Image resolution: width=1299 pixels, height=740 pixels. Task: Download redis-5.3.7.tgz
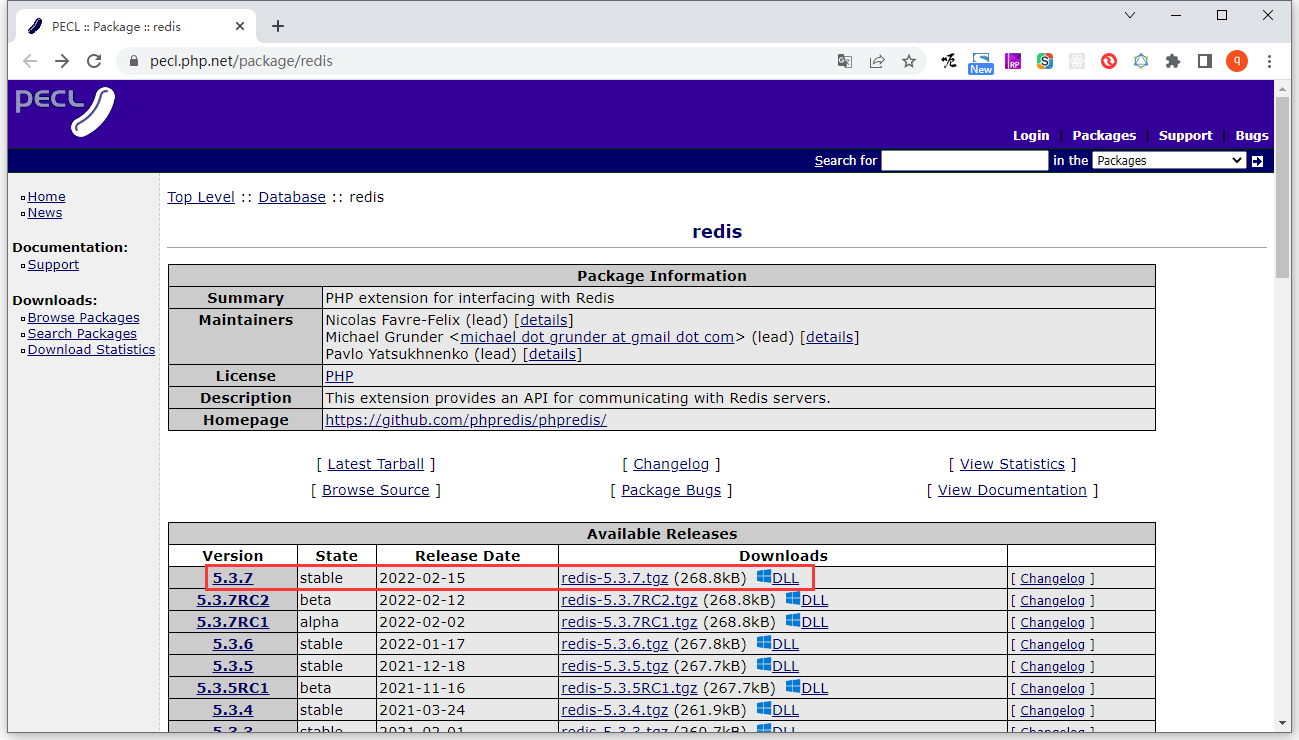[614, 578]
